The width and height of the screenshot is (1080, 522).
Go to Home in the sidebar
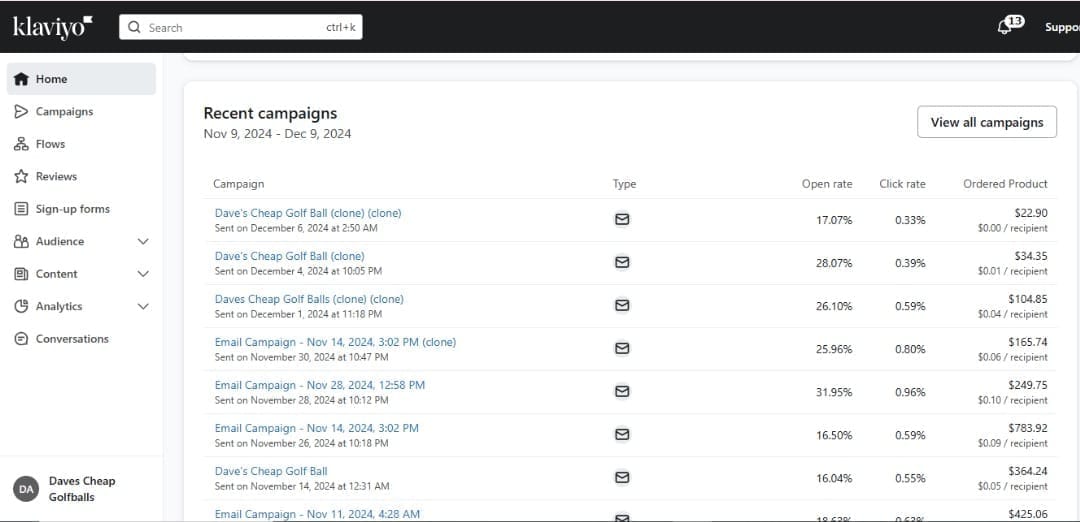point(81,79)
